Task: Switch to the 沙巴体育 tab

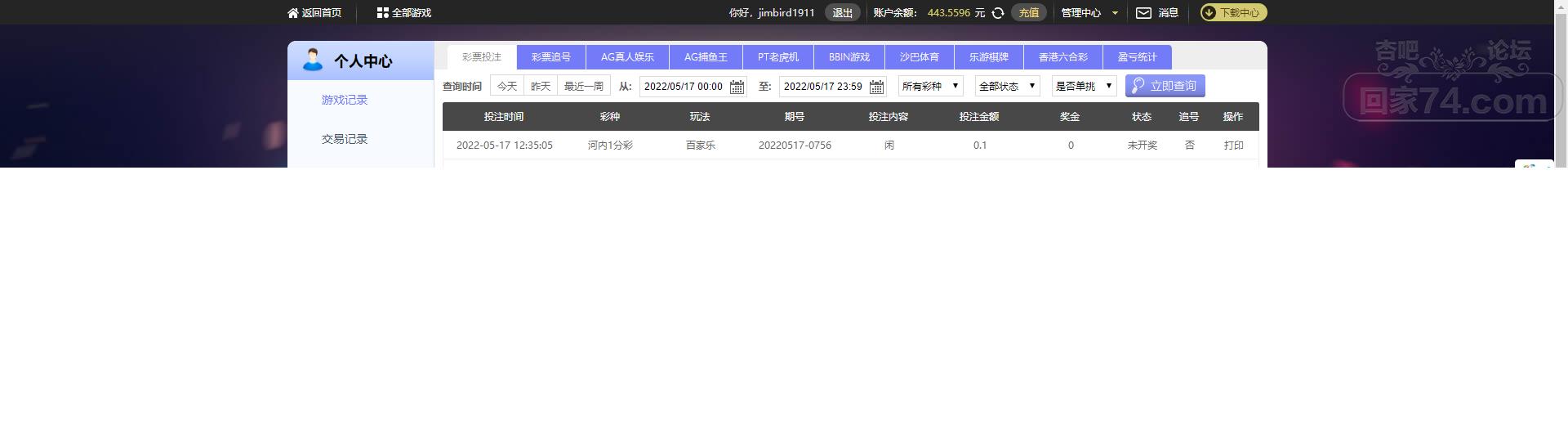Action: pos(920,57)
